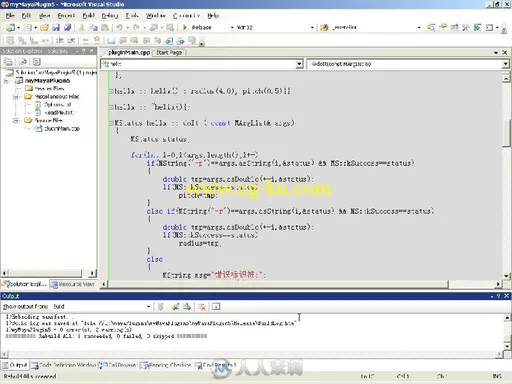Click the Cut scissors icon
512x384 pixels.
coord(82,27)
